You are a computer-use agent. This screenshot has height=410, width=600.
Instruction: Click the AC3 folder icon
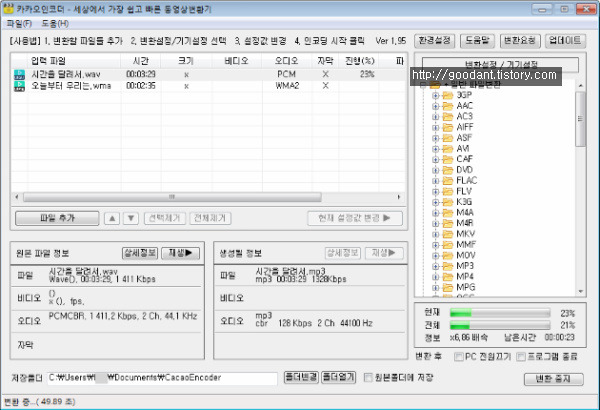[448, 117]
